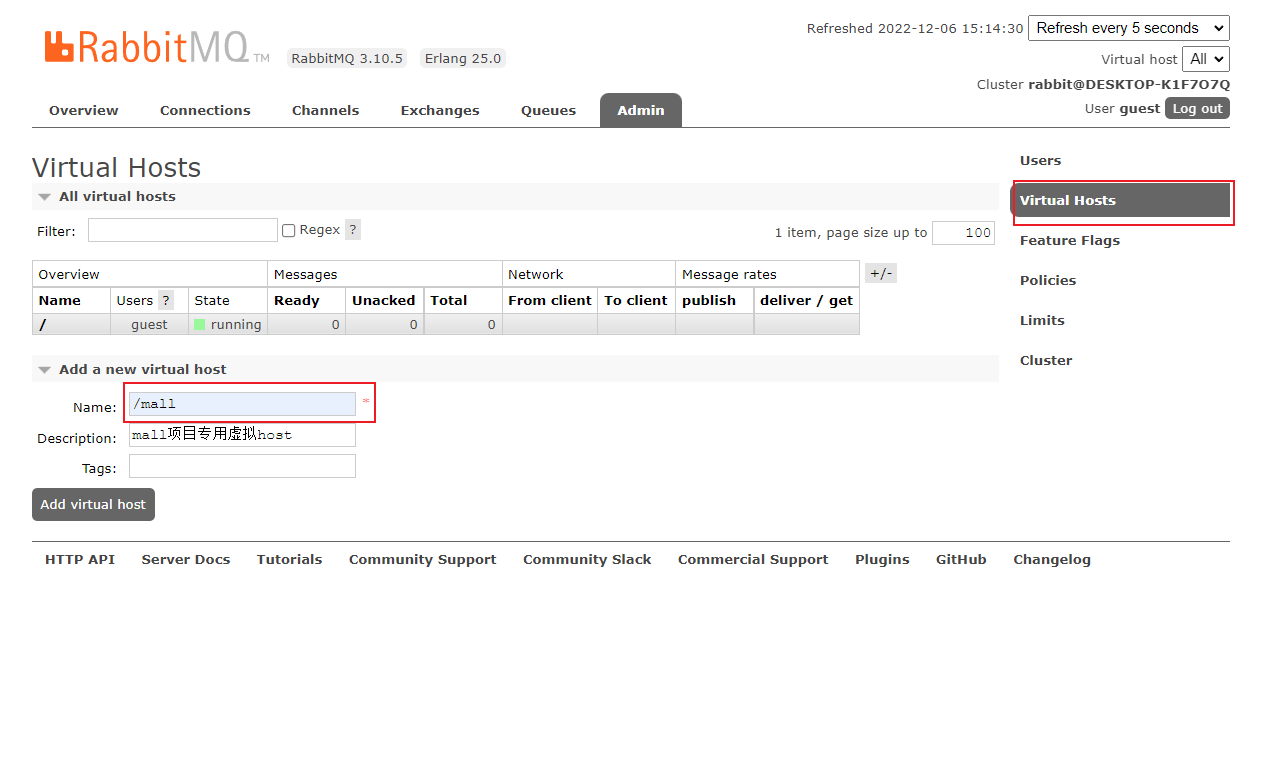Image resolution: width=1262 pixels, height=781 pixels.
Task: Open the Community Support link
Action: [422, 560]
